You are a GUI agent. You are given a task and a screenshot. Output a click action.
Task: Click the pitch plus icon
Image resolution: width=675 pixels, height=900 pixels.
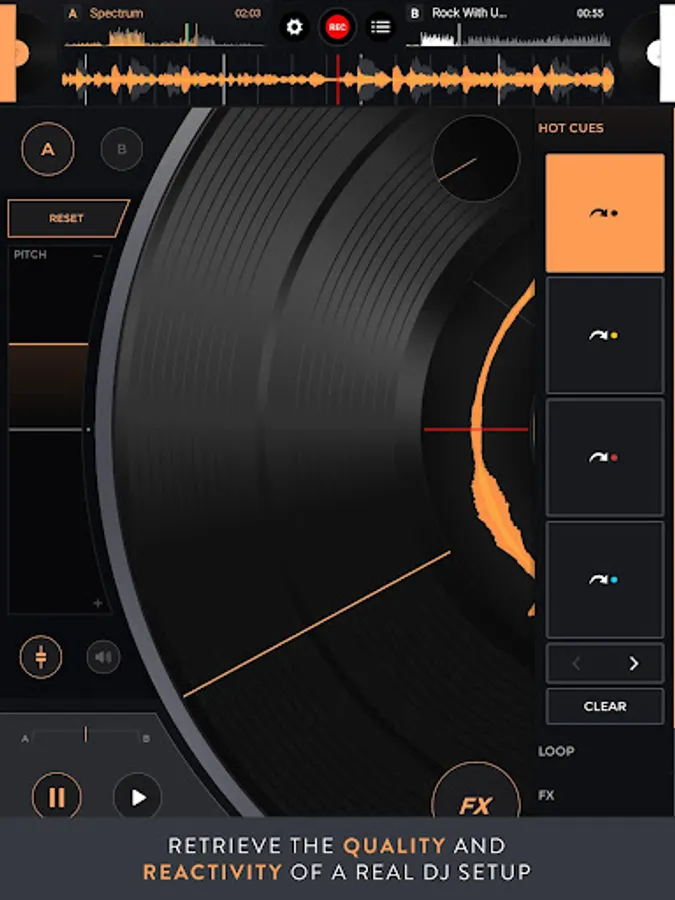tap(98, 603)
